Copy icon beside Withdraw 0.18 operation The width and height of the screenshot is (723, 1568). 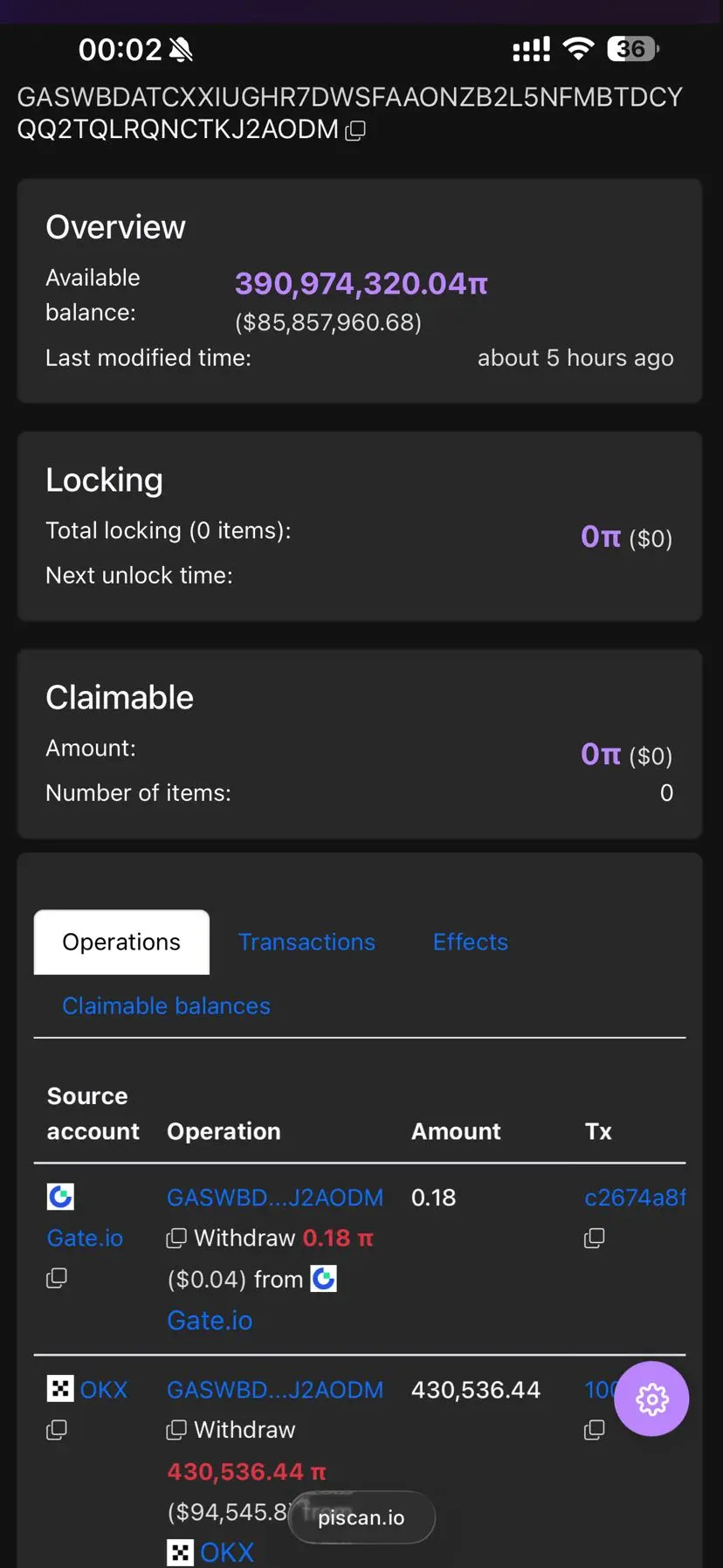point(176,1238)
